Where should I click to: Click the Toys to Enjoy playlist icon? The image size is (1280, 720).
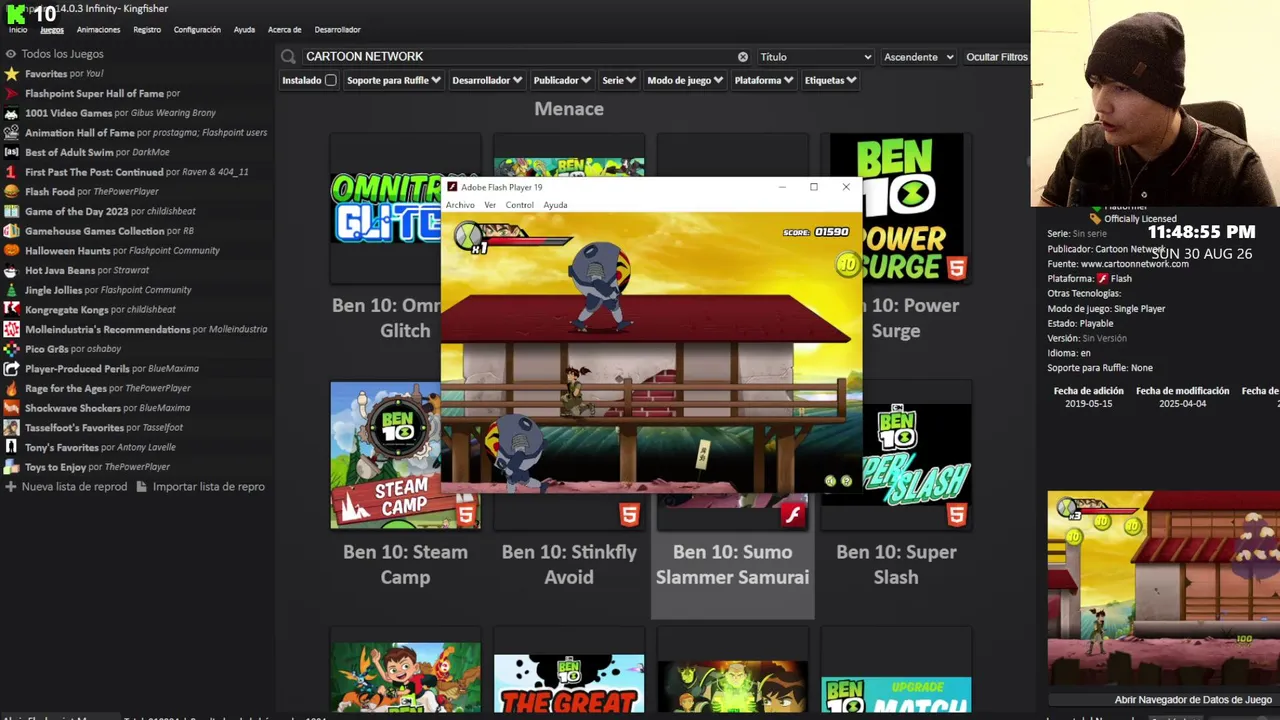[11, 467]
